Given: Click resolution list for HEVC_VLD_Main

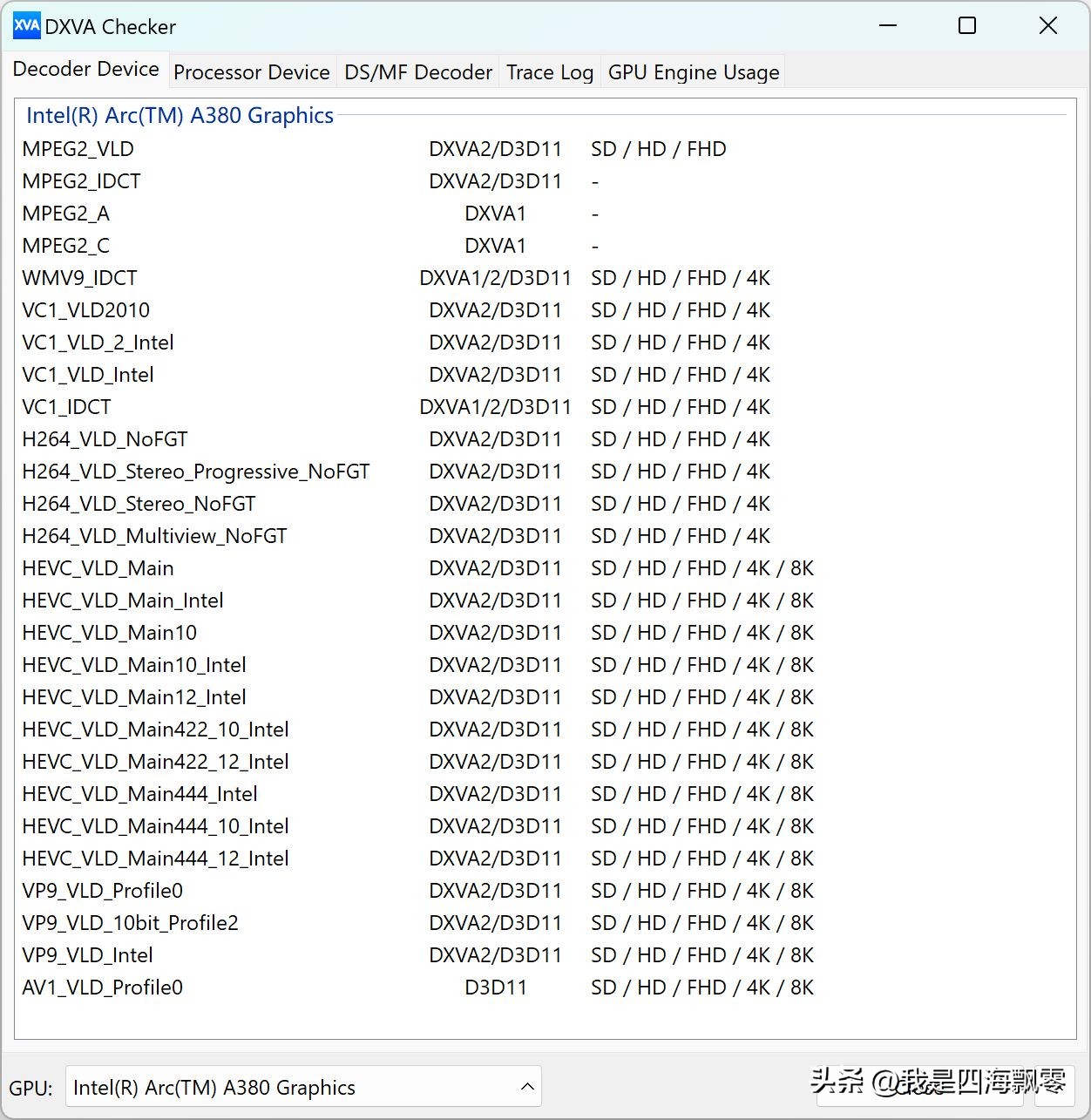Looking at the screenshot, I should coord(702,568).
